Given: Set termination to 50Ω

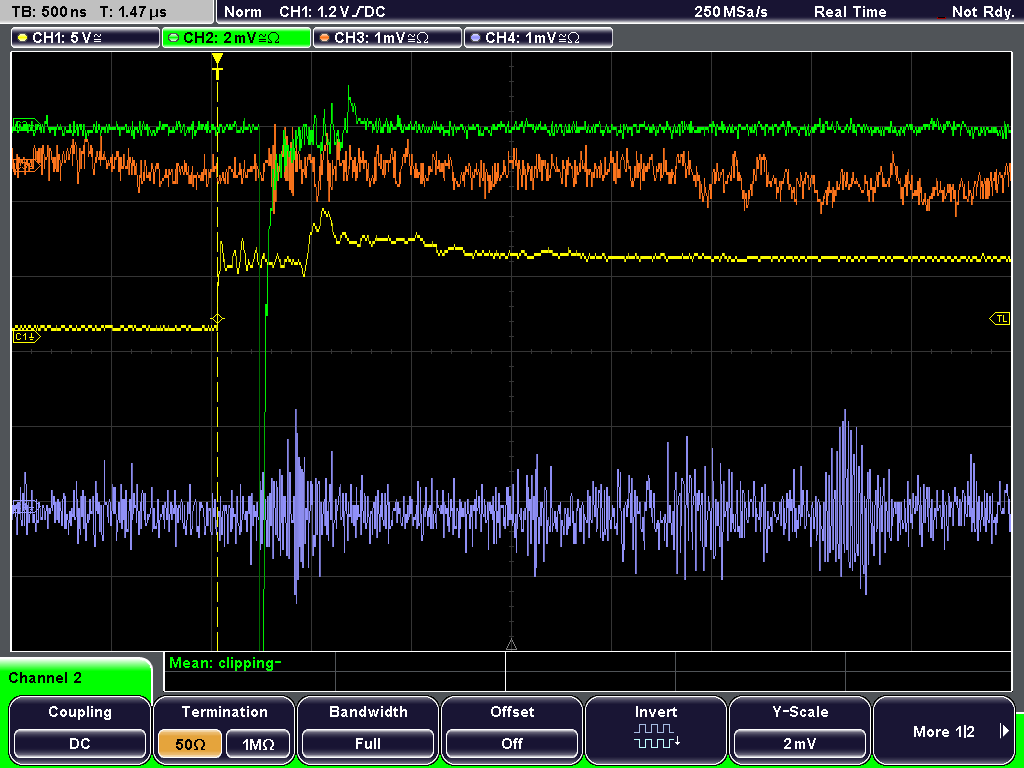Looking at the screenshot, I should (190, 744).
